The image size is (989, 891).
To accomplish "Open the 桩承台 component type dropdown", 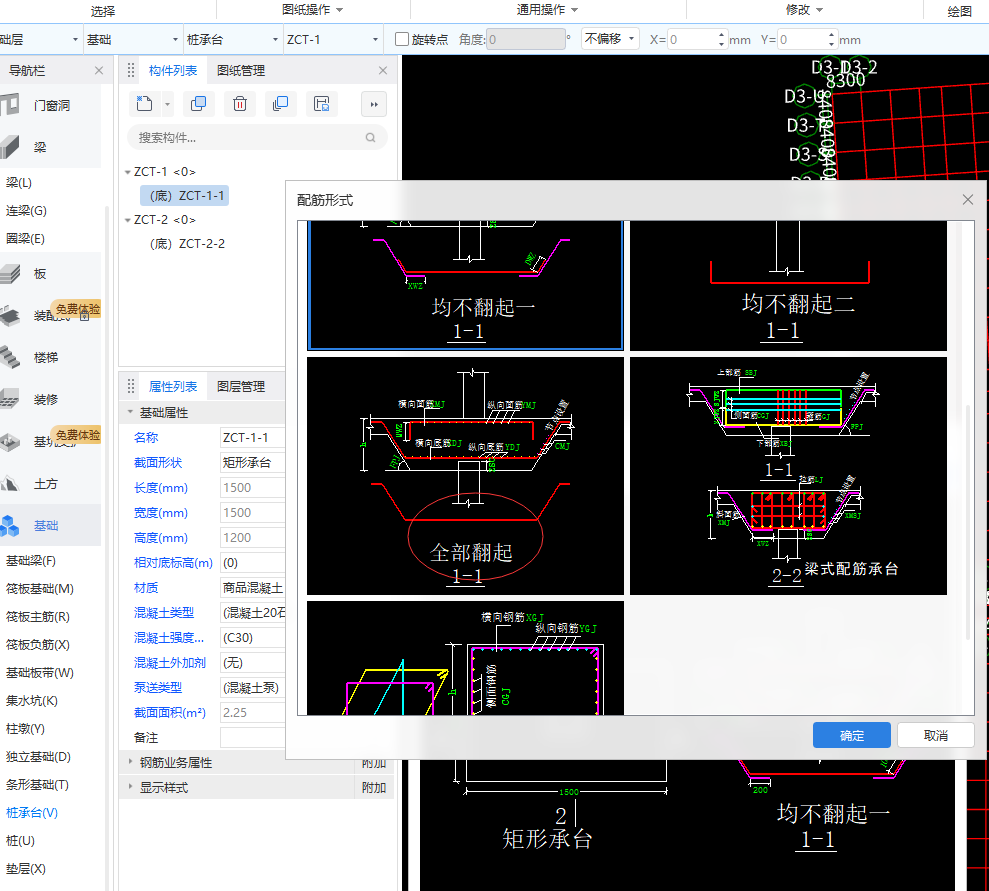I will point(233,40).
